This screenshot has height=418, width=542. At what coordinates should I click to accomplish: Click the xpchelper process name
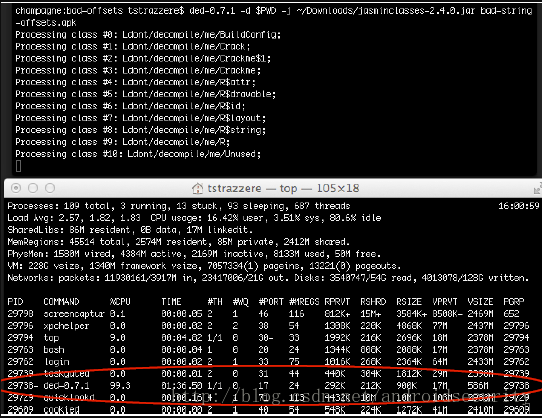66,326
